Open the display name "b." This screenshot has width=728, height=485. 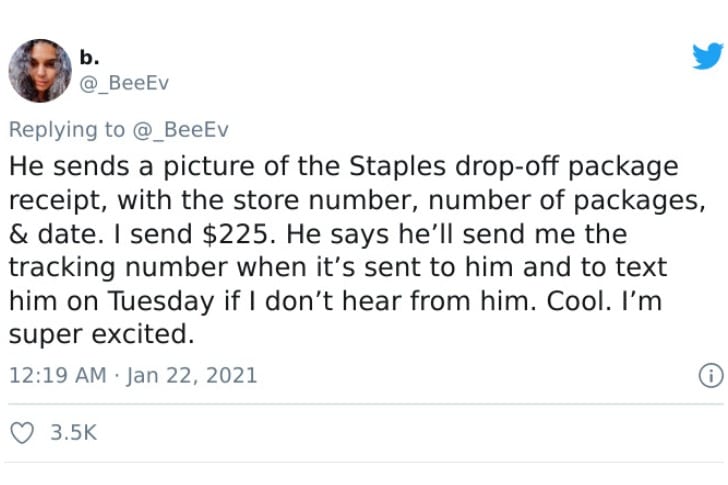coord(89,57)
